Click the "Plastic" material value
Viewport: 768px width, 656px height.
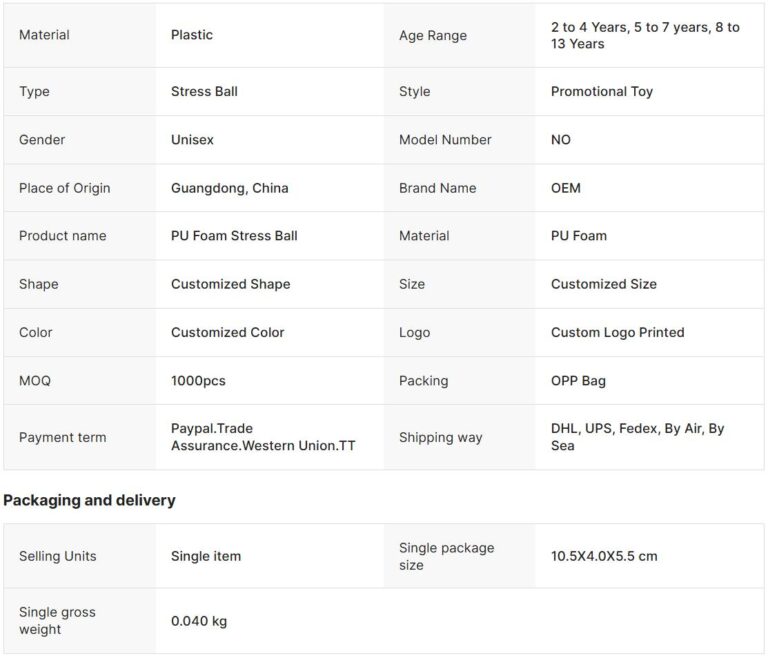click(192, 35)
